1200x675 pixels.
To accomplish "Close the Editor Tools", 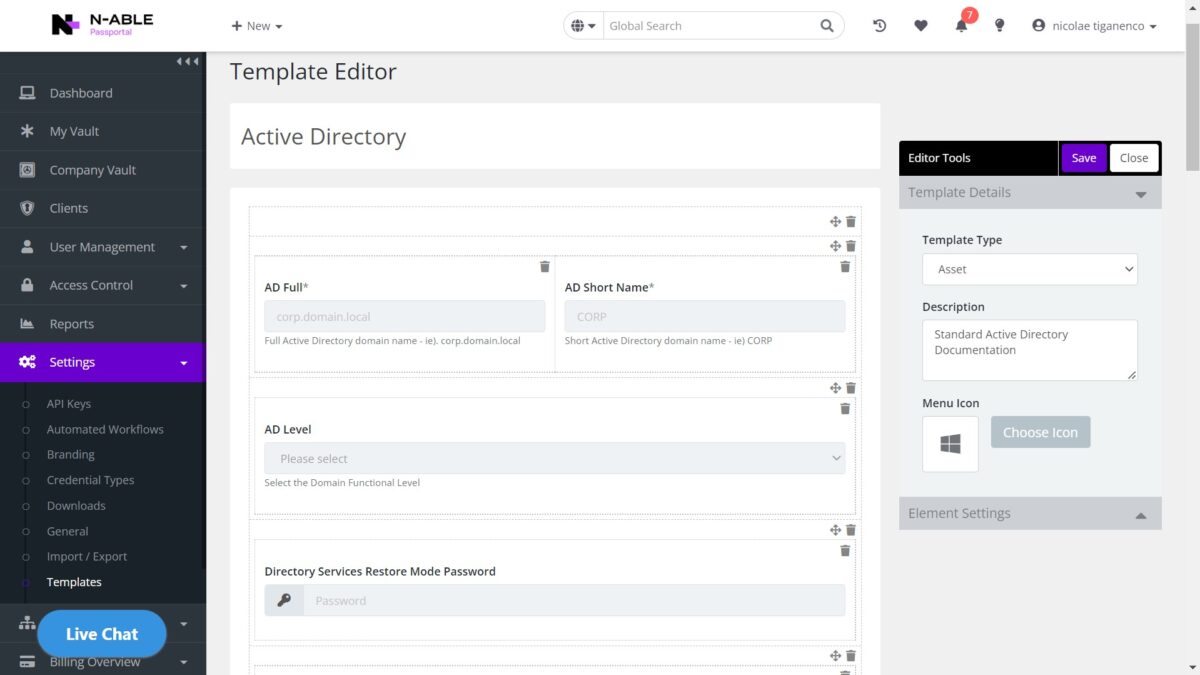I will (x=1134, y=158).
